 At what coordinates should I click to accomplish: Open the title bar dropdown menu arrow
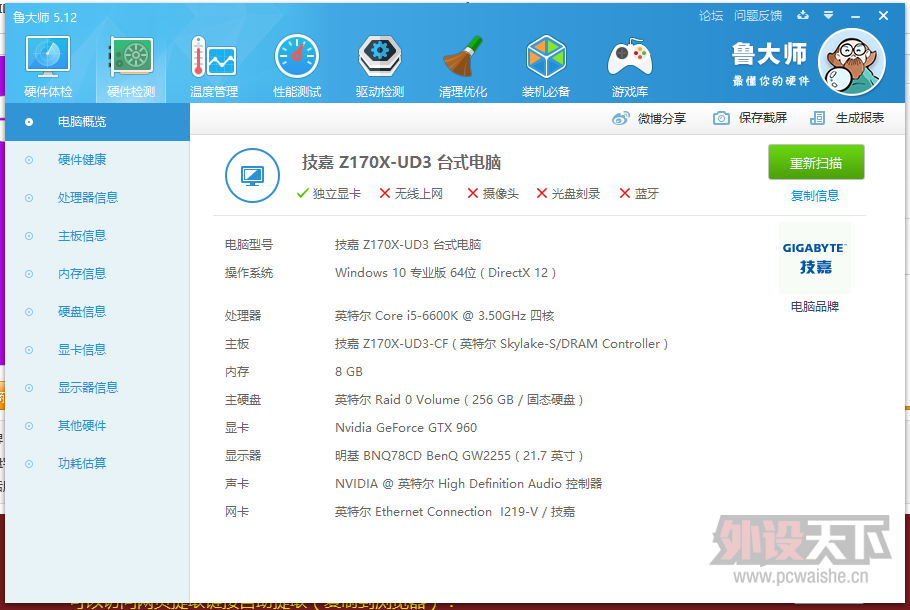pyautogui.click(x=828, y=15)
